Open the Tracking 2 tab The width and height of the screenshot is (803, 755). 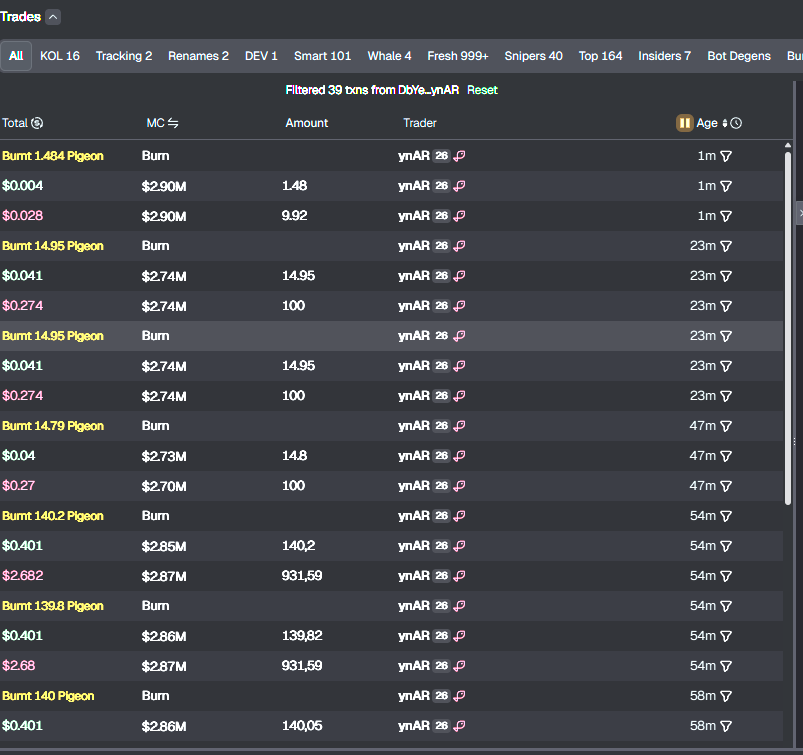tap(124, 56)
